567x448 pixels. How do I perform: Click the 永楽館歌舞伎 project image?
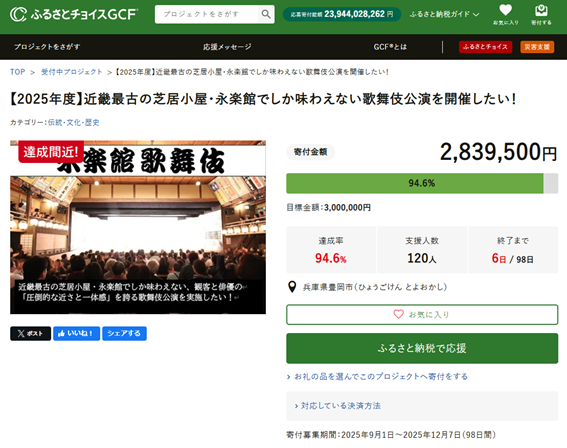[138, 227]
